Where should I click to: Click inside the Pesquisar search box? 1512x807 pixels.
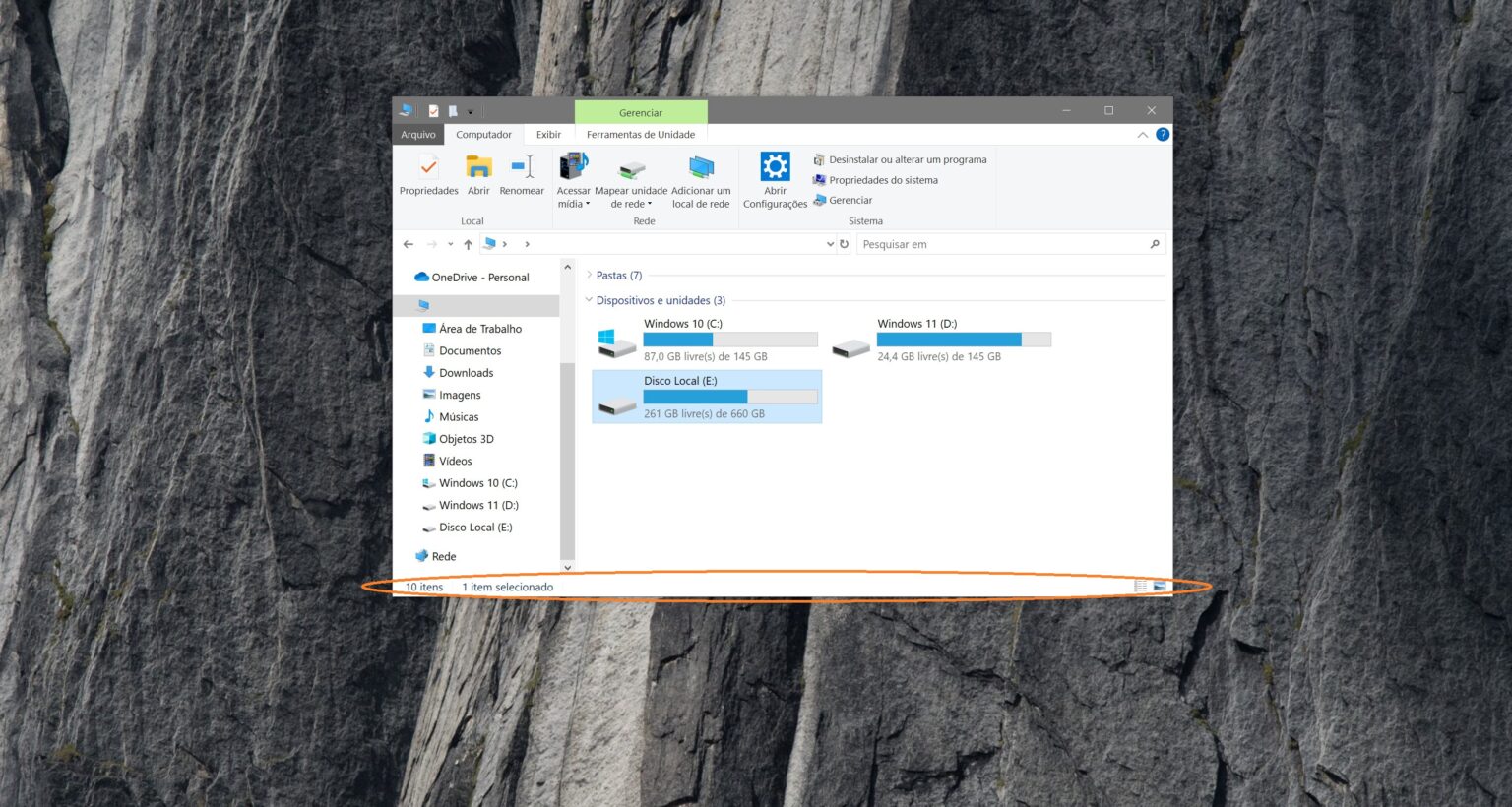994,244
